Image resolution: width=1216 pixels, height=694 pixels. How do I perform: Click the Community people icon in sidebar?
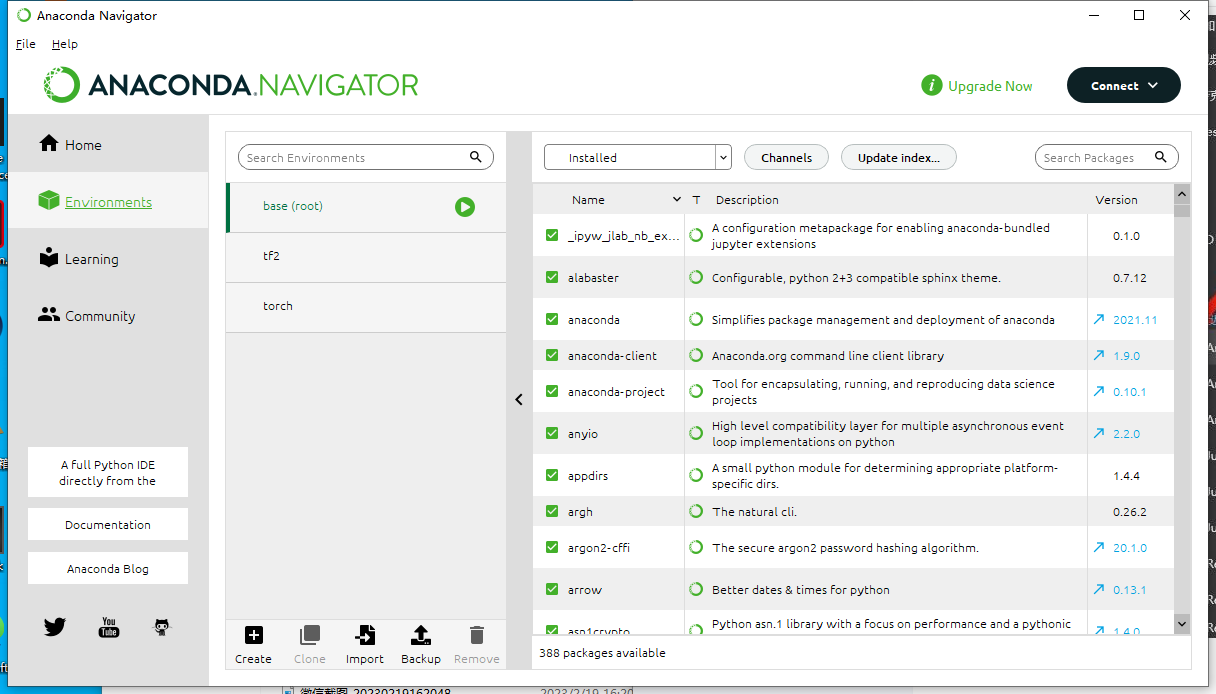tap(49, 315)
